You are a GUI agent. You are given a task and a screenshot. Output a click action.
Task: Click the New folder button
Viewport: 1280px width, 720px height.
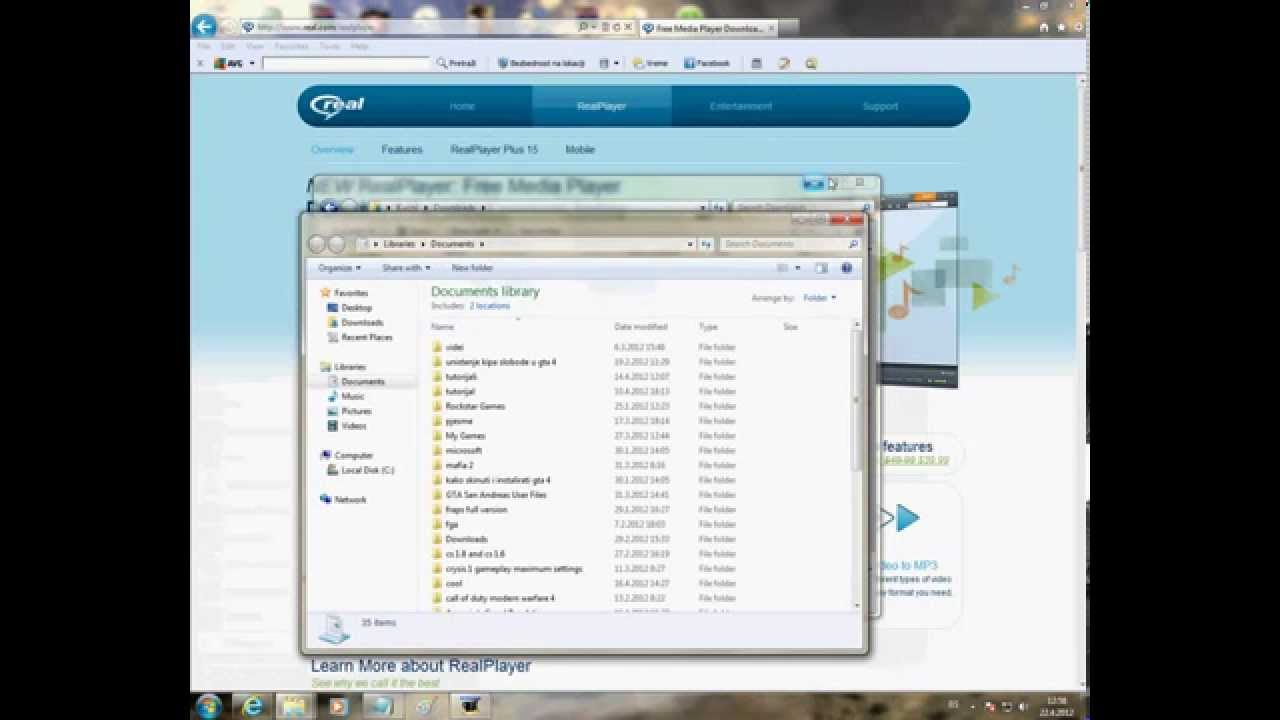coord(472,268)
